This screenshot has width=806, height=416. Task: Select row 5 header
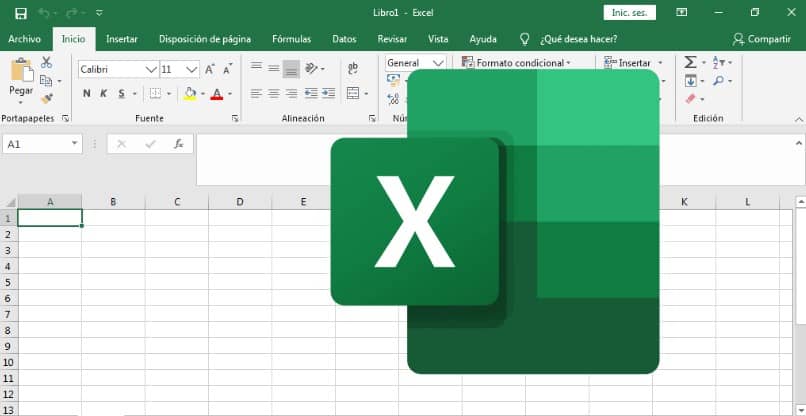point(8,282)
